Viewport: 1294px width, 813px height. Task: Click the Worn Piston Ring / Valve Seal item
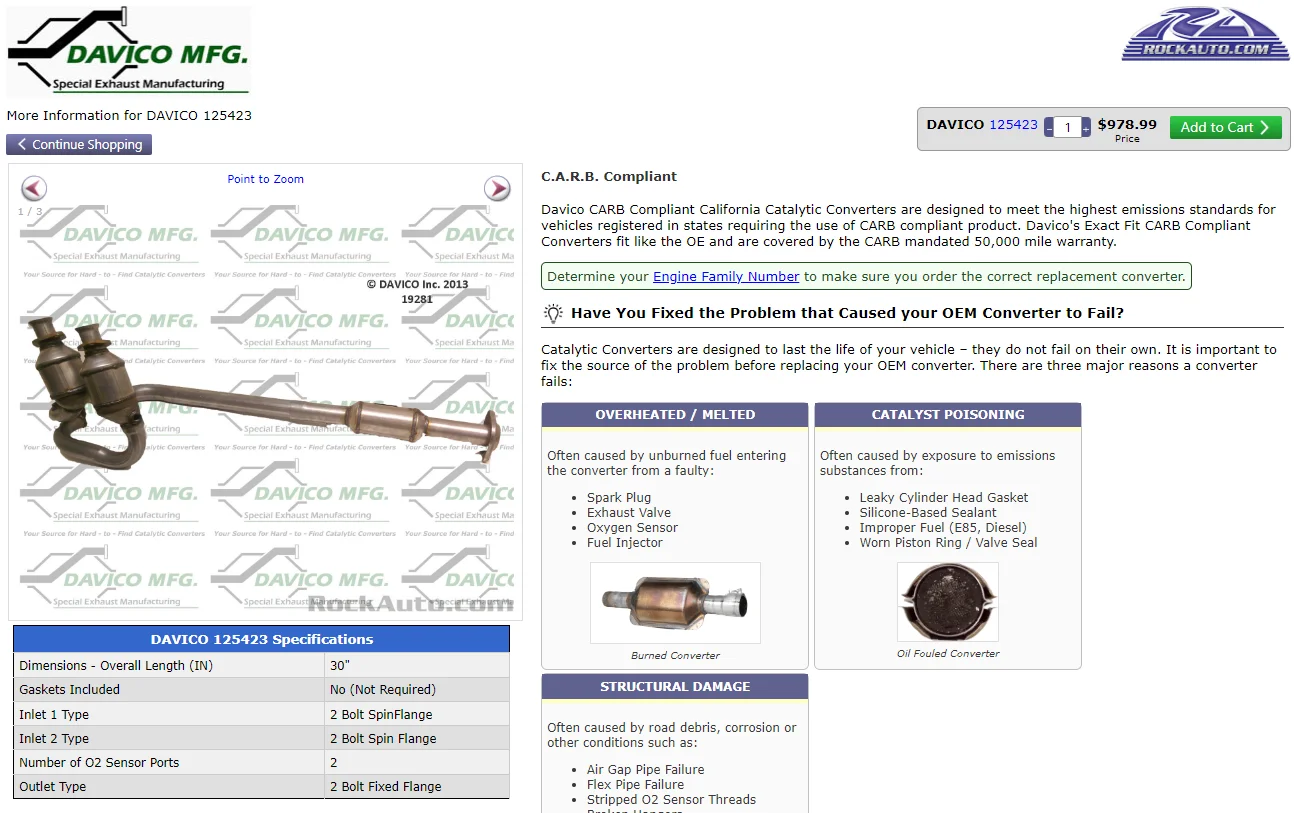[949, 542]
